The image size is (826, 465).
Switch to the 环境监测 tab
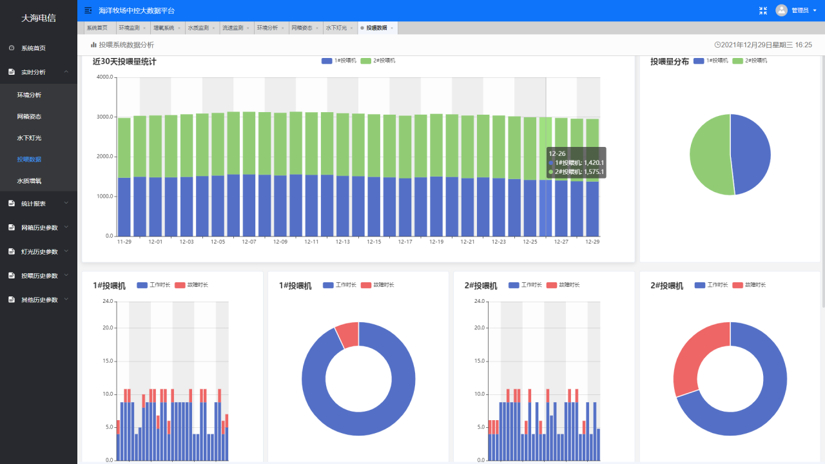click(129, 28)
